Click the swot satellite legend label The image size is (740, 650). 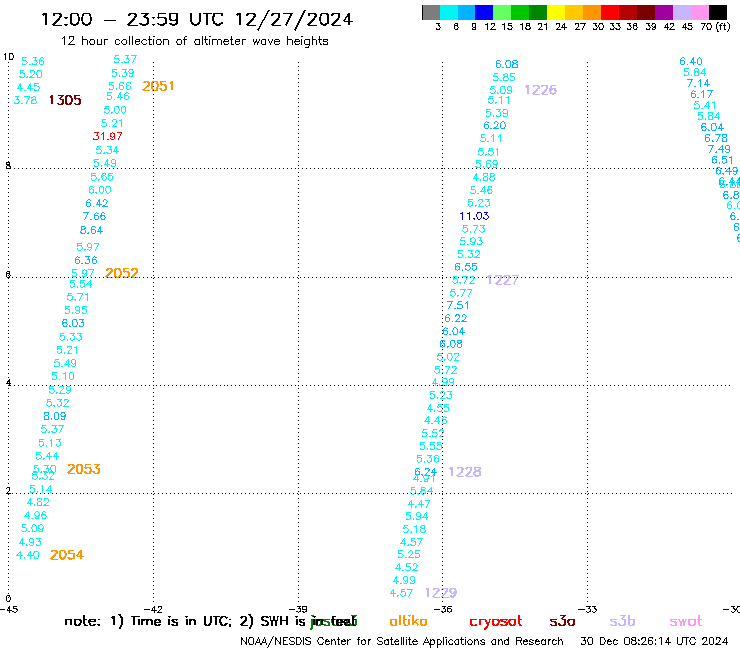point(686,622)
